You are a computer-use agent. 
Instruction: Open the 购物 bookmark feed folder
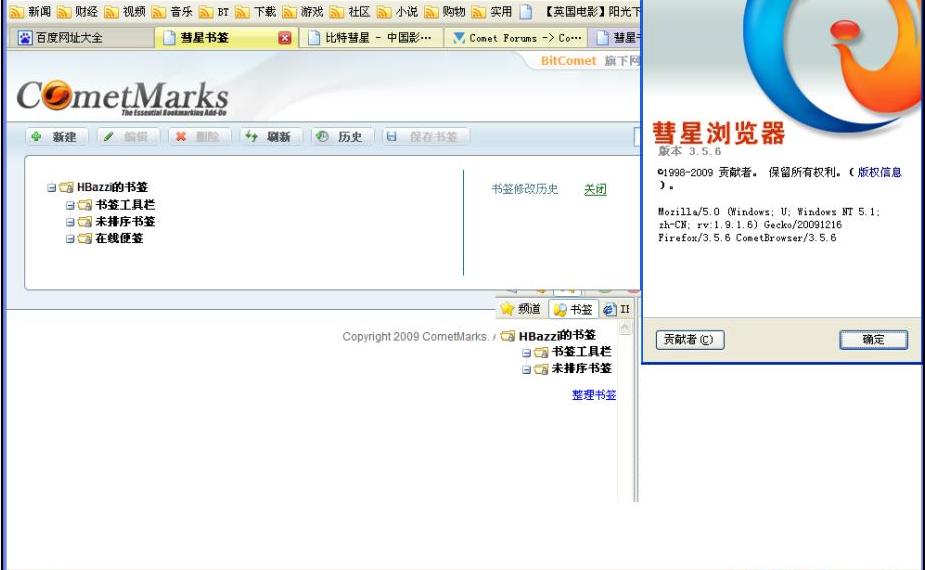click(x=445, y=11)
